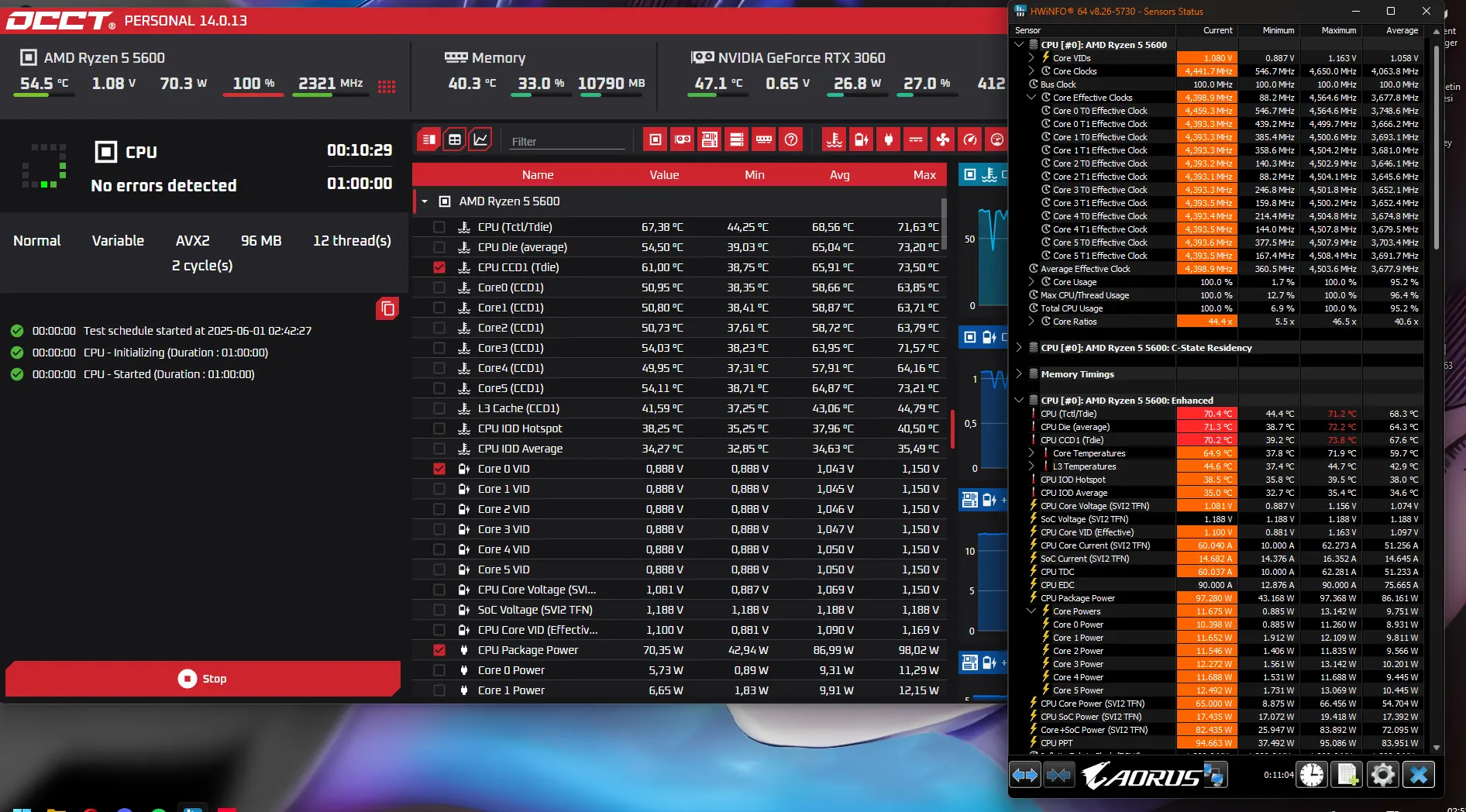Open HWiNFO network monitoring icon

(1214, 774)
